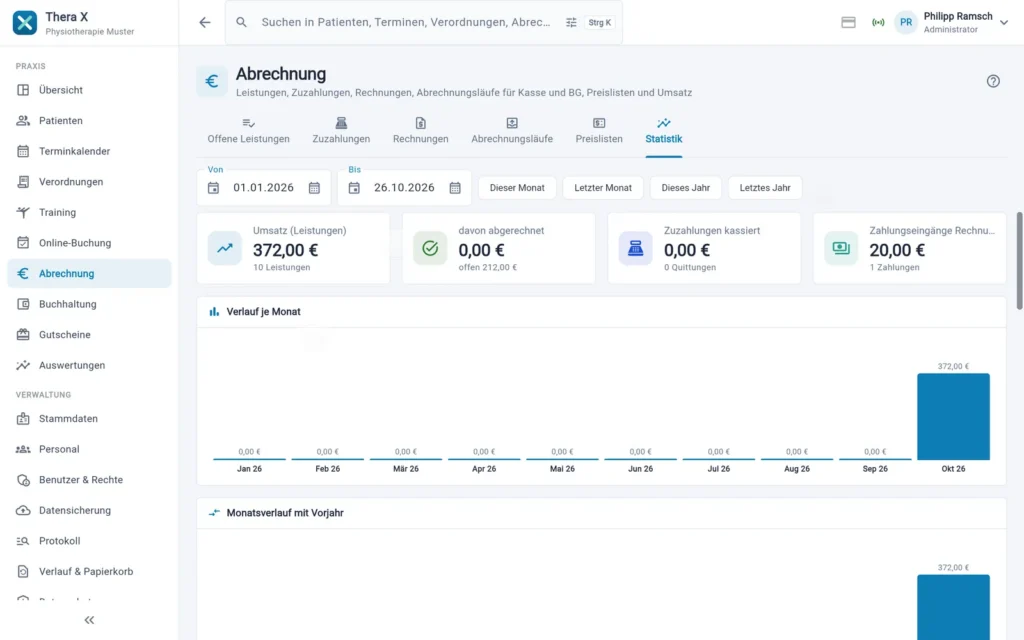The image size is (1024, 640).
Task: Open Benutzer & Rechte in the sidebar
Action: (89, 480)
